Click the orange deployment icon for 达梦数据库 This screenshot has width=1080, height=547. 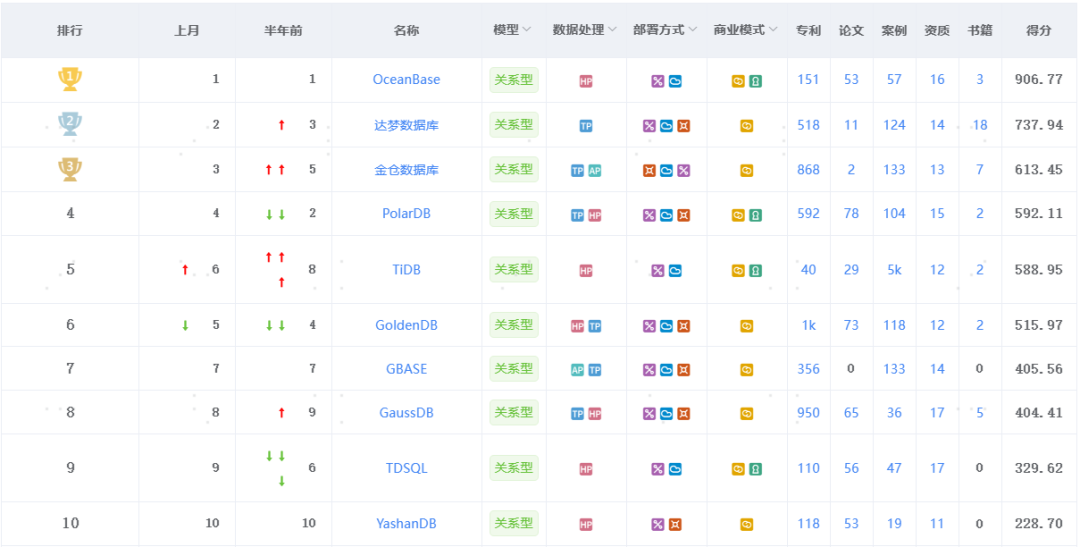pyautogui.click(x=683, y=126)
